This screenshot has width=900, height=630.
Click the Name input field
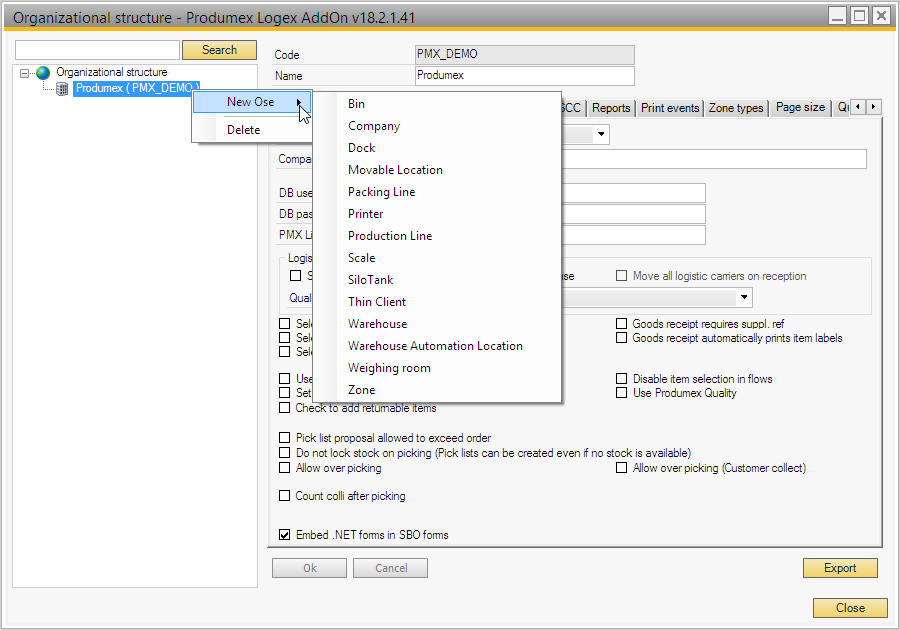pos(524,76)
